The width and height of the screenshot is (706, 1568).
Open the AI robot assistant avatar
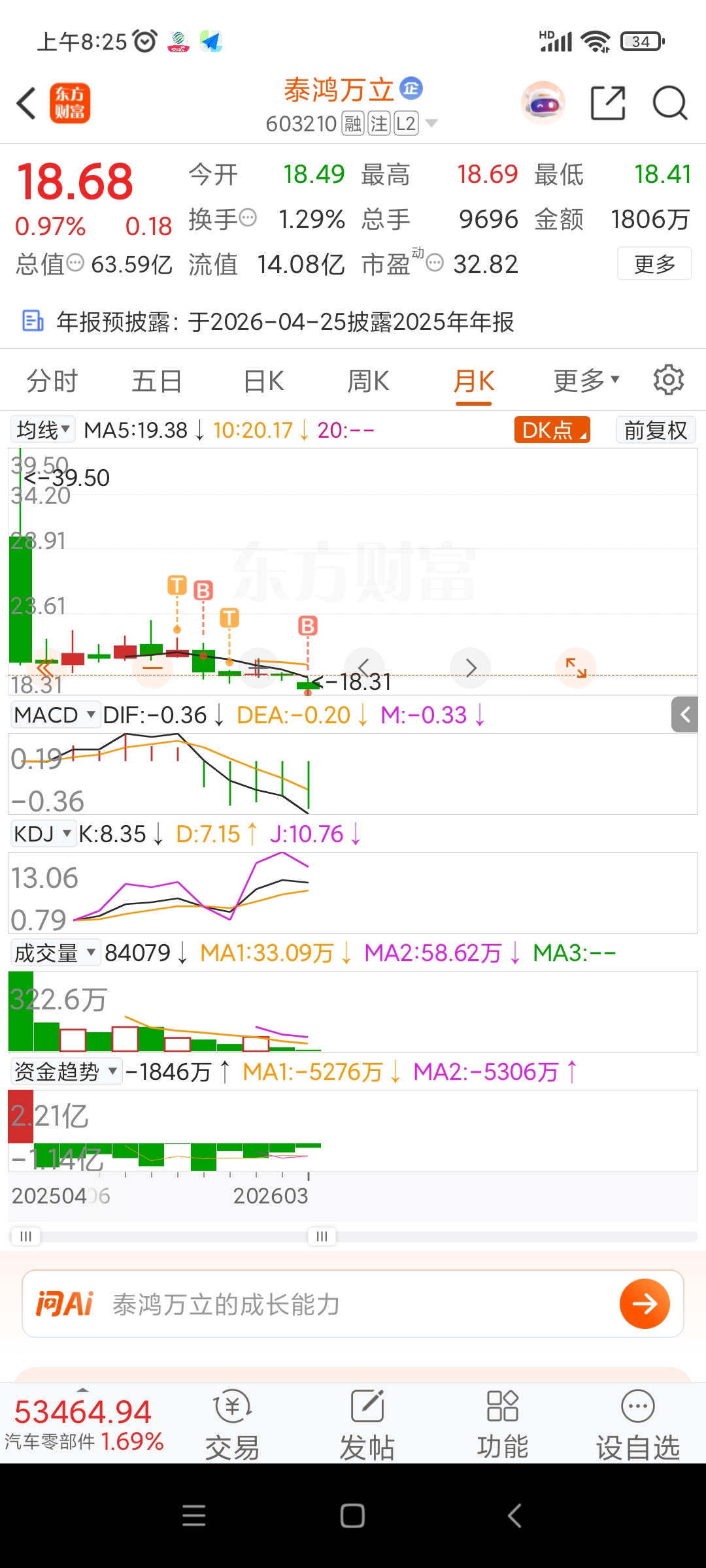tap(543, 103)
